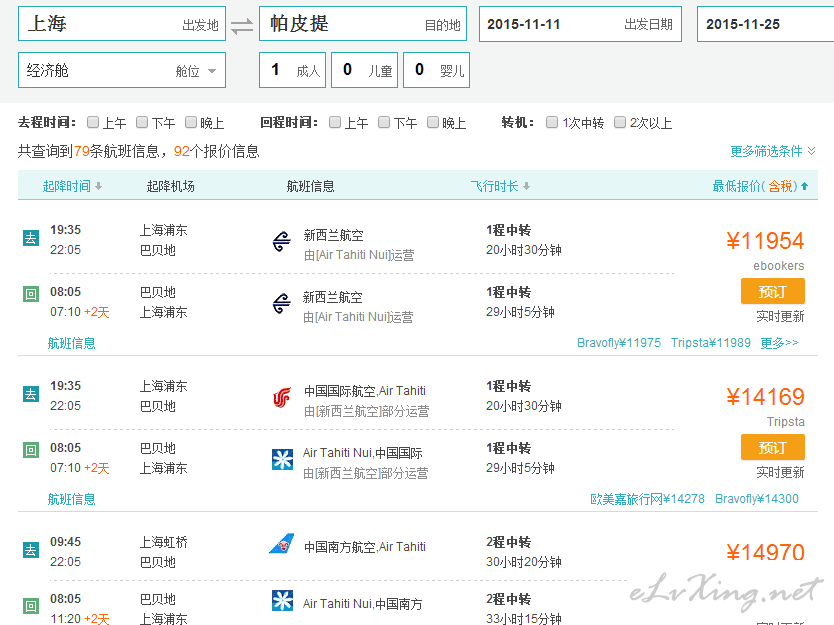Open Bravofly ¥11975 price link

click(x=619, y=343)
